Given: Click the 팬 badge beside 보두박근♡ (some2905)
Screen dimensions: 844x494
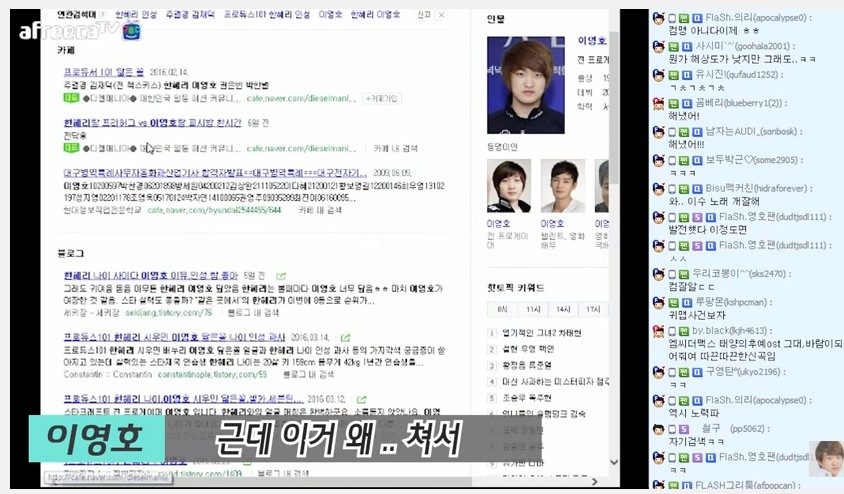Looking at the screenshot, I should [684, 160].
